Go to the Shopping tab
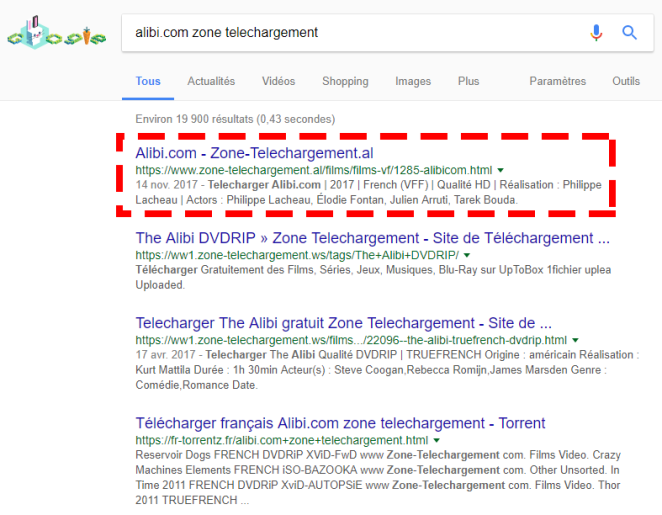Screen dimensions: 662x515 pos(345,82)
